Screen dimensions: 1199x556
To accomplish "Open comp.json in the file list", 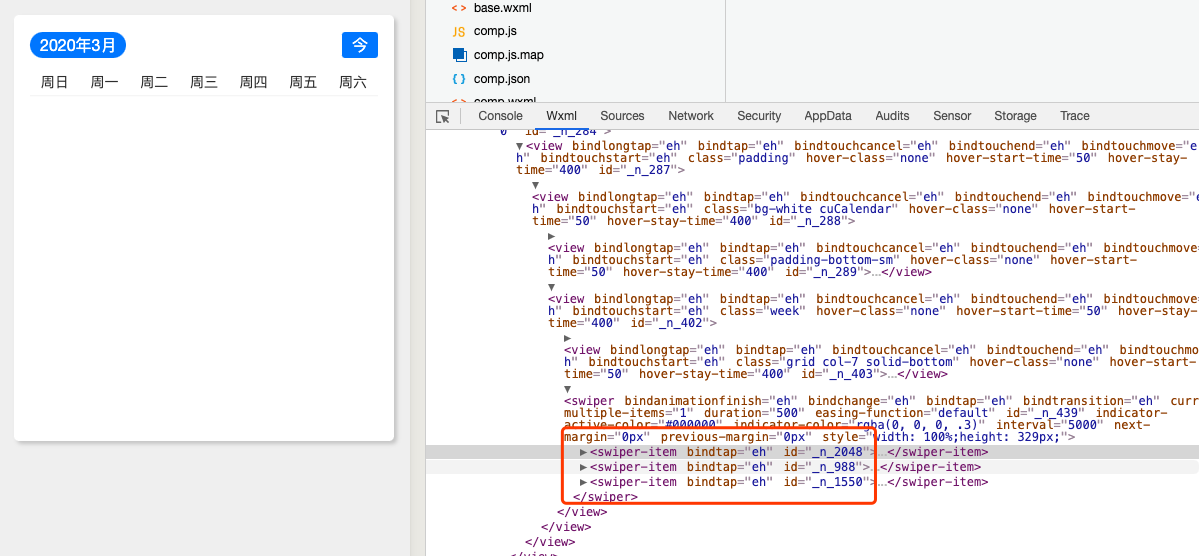I will 502,79.
